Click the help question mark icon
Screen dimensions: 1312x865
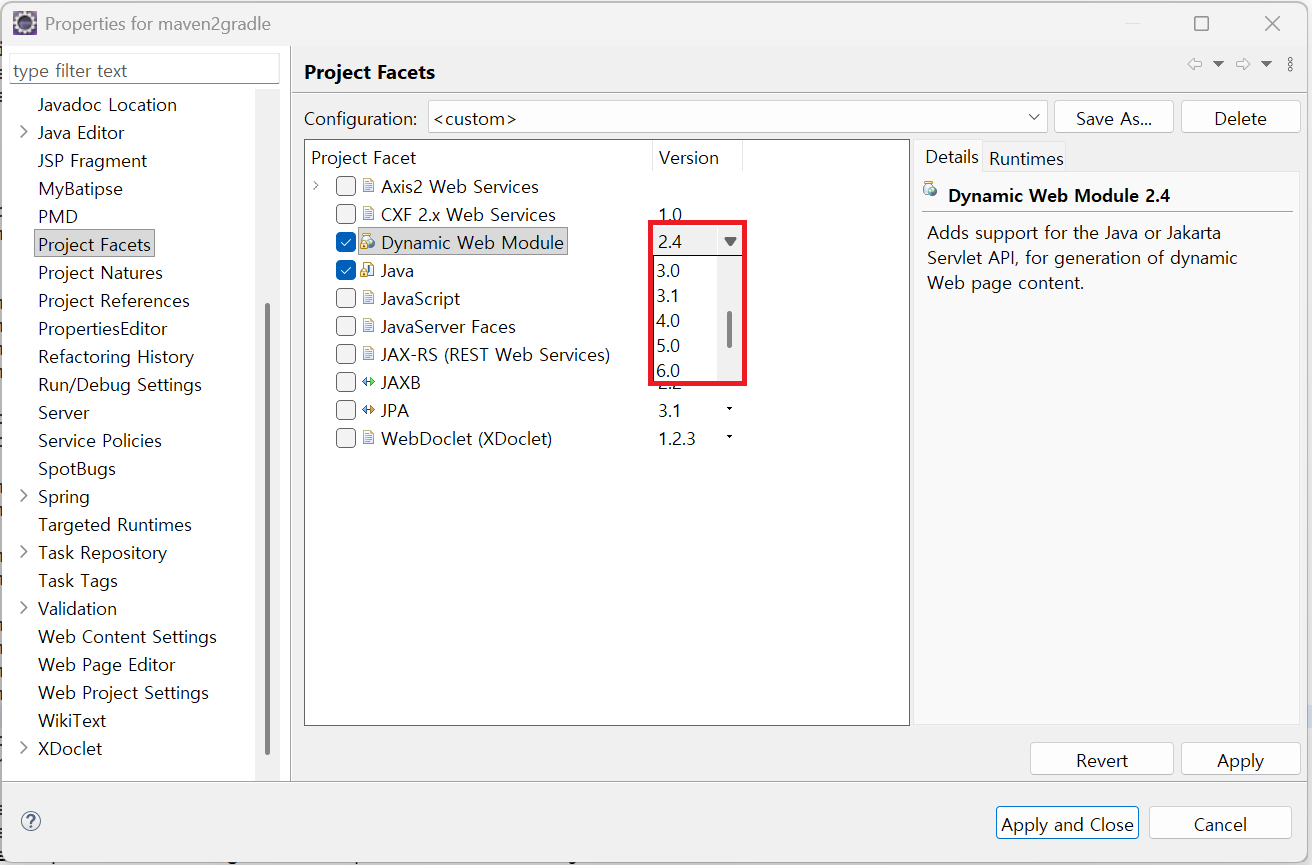tap(31, 822)
